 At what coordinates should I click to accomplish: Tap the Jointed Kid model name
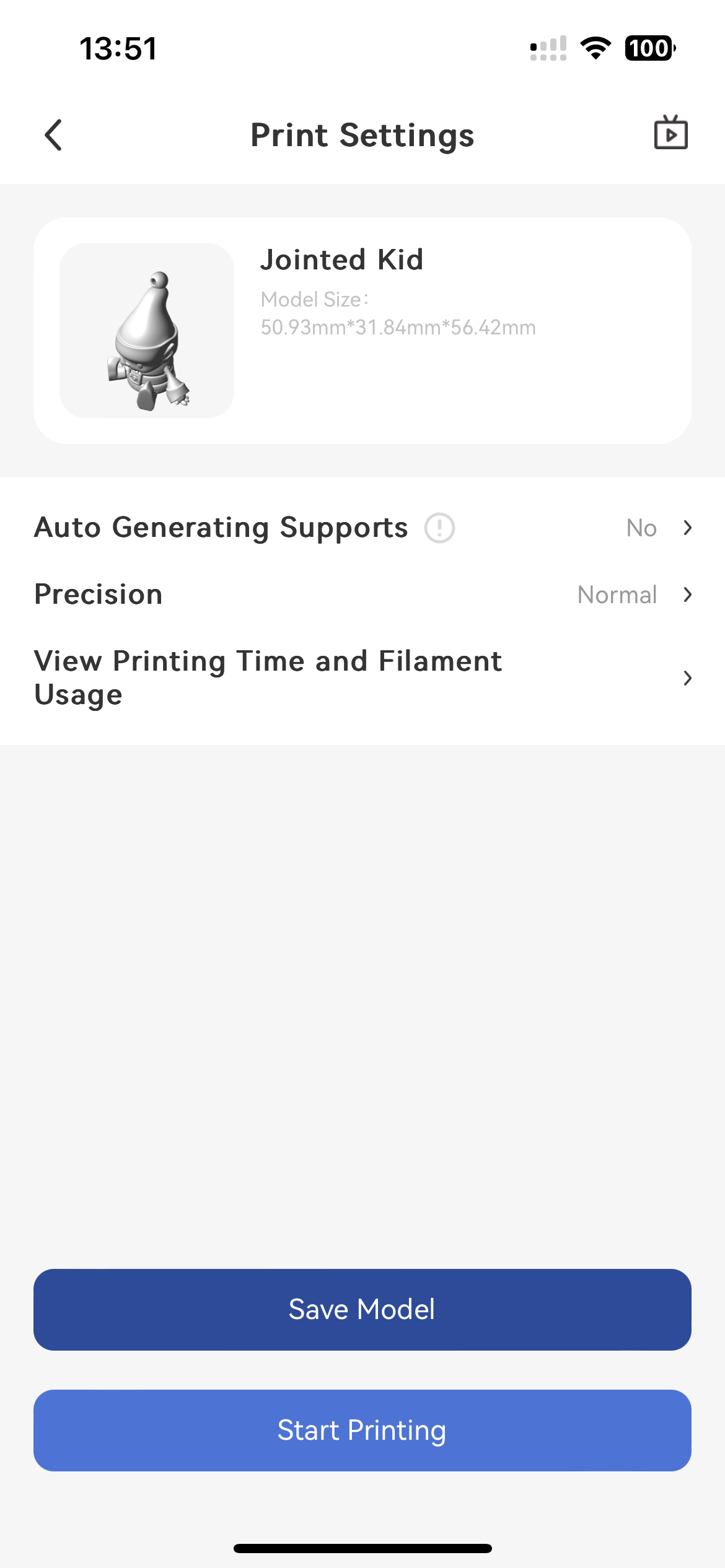[x=341, y=259]
